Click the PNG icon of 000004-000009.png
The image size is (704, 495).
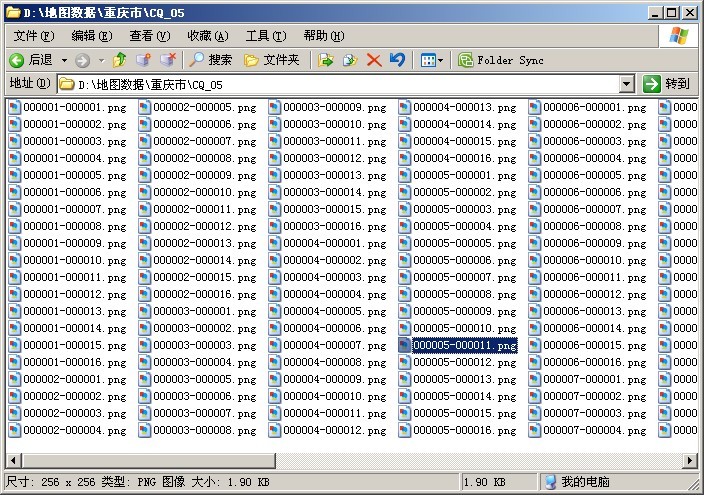click(275, 380)
